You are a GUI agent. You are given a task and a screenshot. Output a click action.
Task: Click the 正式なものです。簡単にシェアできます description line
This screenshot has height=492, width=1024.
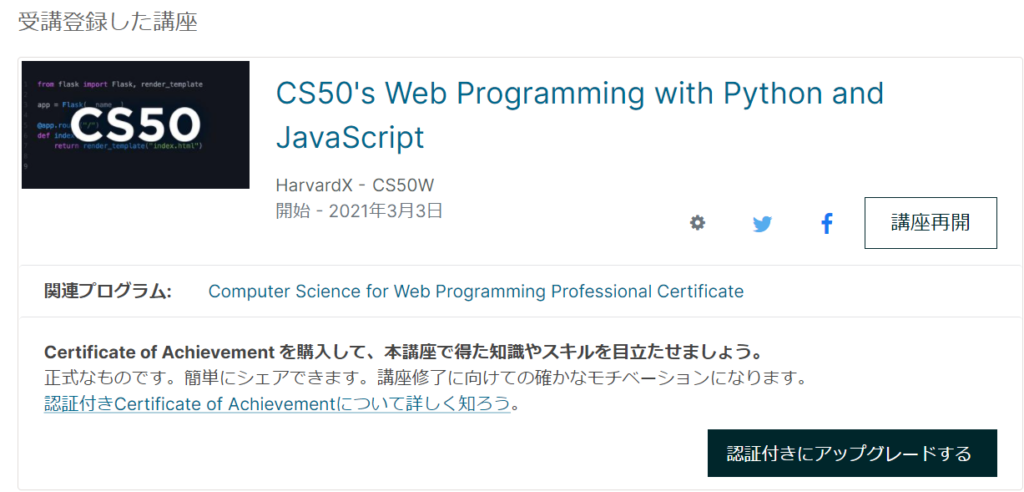426,378
